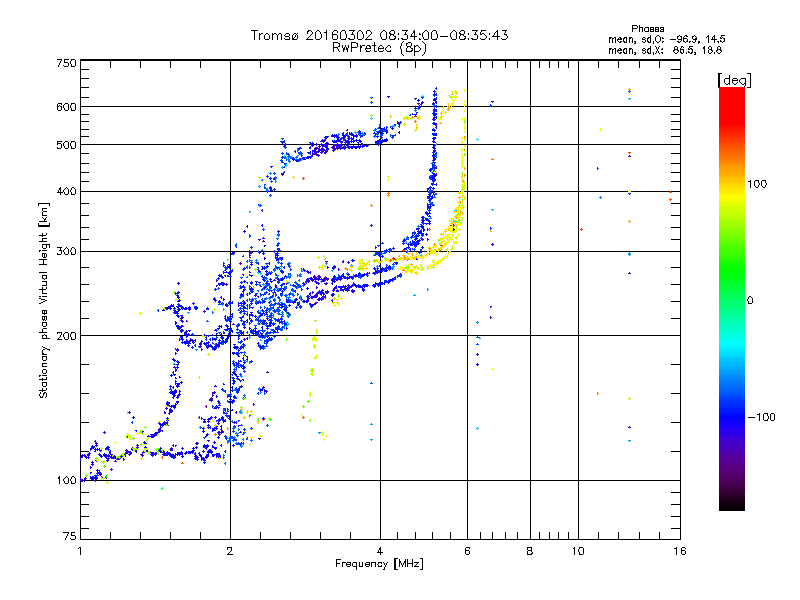
Task: Click the x-axis label "8"
Action: [530, 551]
